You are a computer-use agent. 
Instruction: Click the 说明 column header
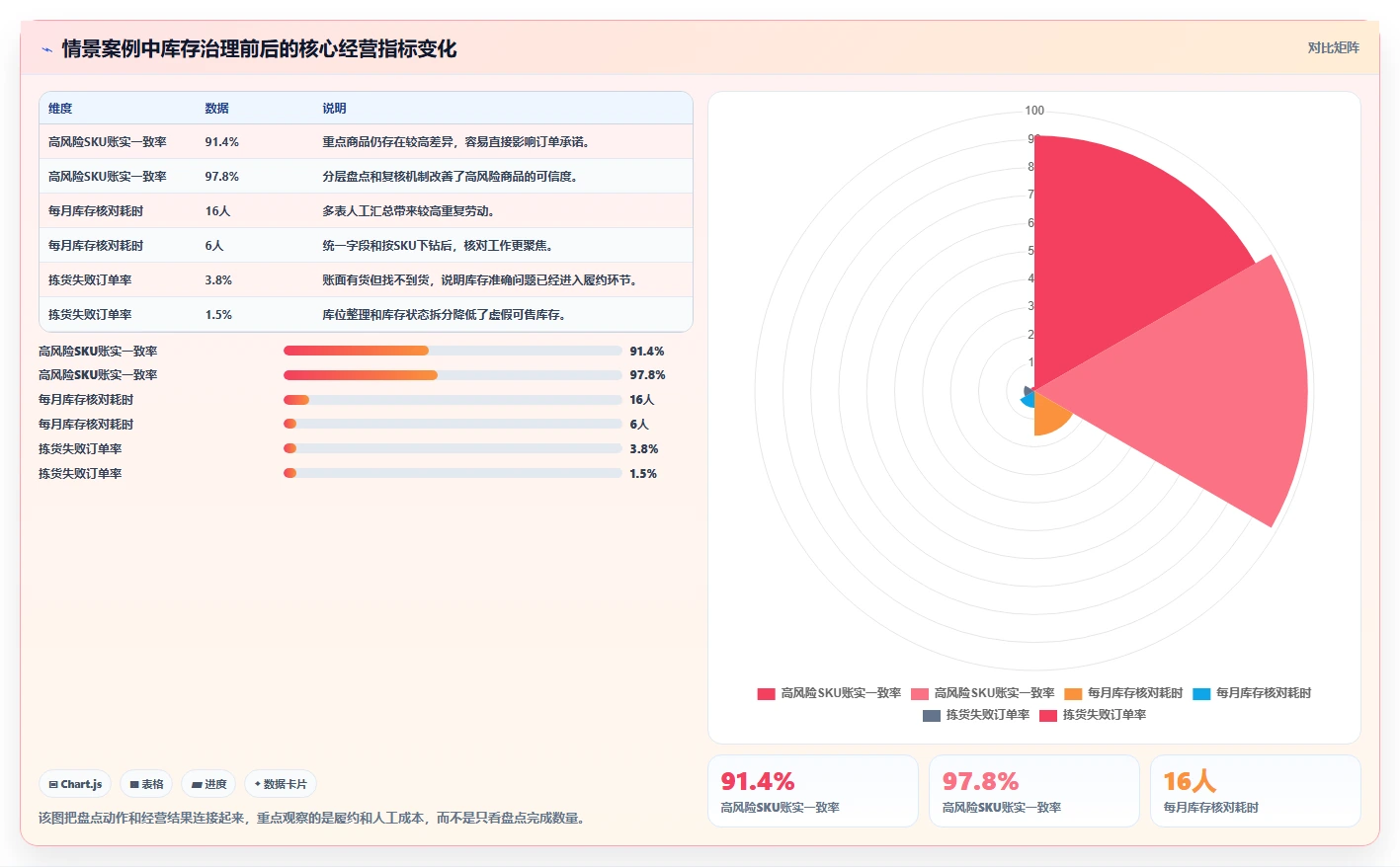[x=334, y=109]
